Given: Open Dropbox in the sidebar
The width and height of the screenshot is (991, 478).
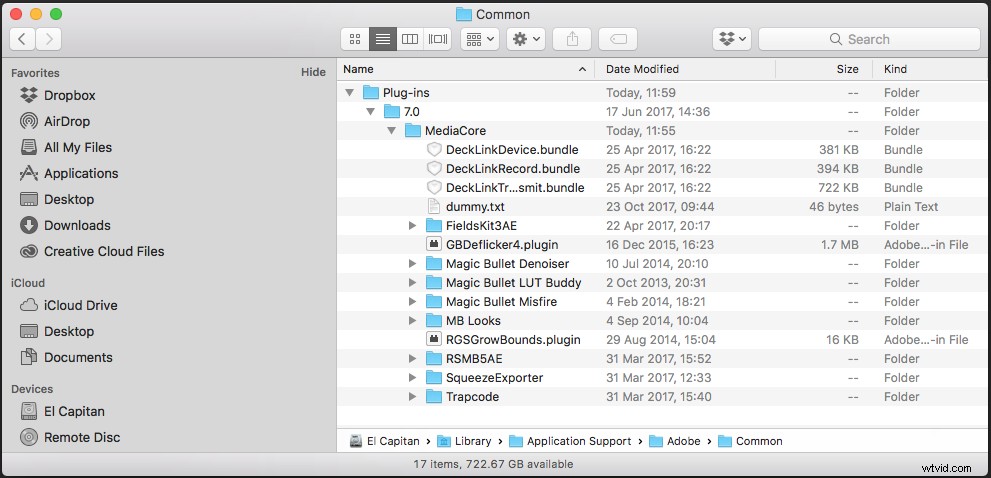Looking at the screenshot, I should click(x=70, y=95).
